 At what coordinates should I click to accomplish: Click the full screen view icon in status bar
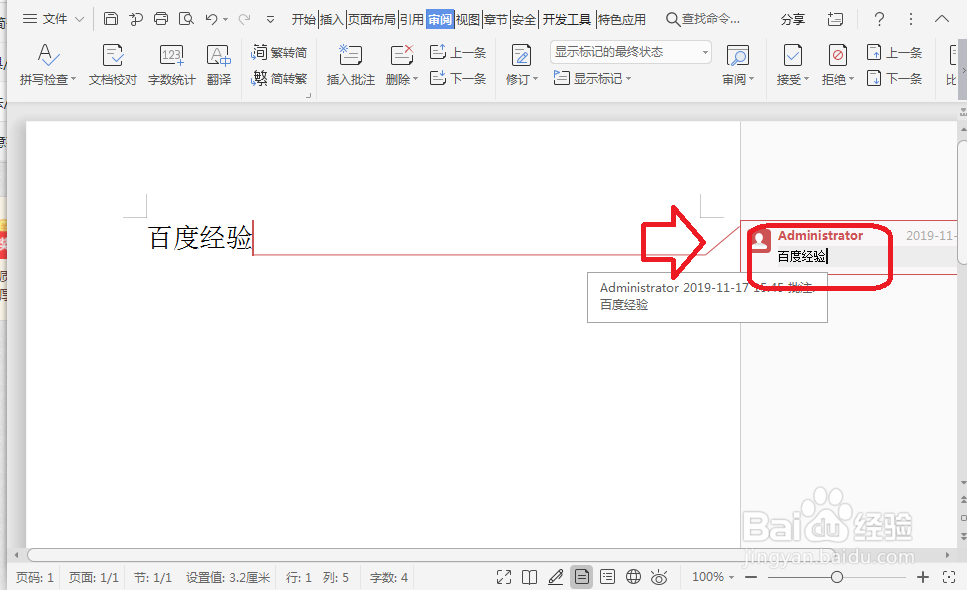tap(504, 577)
